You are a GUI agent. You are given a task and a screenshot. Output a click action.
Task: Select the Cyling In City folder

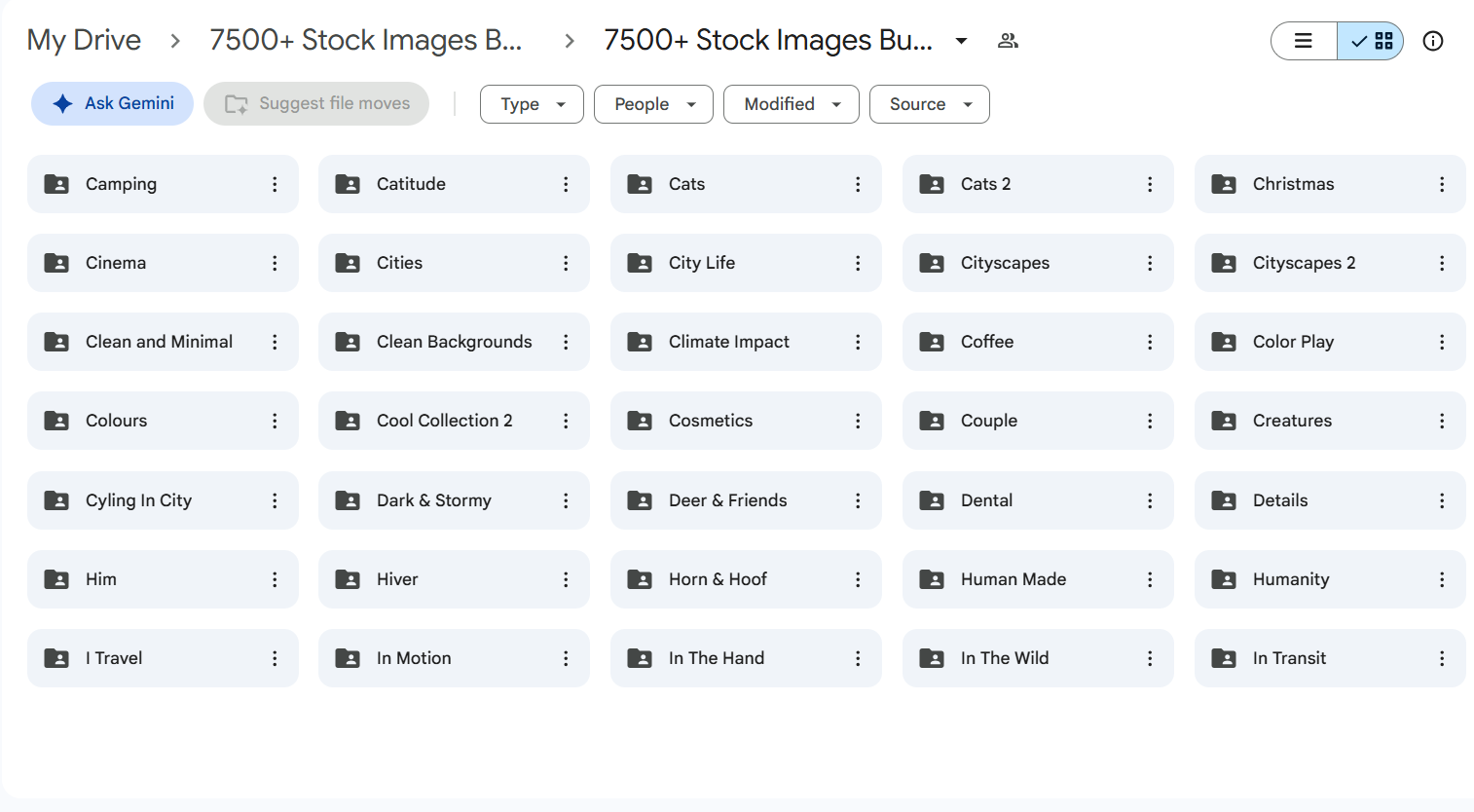[x=163, y=500]
